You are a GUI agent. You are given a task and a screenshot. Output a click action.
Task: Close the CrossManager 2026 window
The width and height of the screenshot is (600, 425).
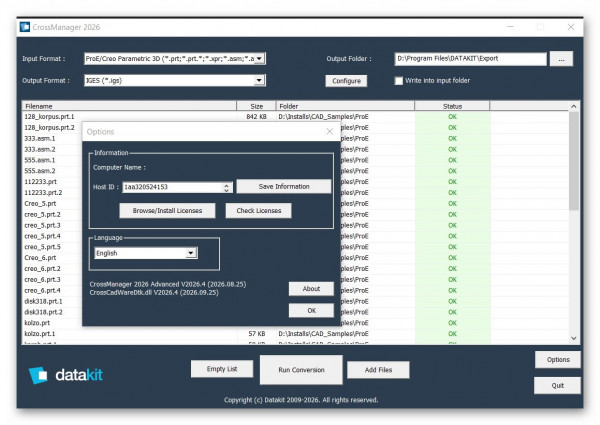571,27
